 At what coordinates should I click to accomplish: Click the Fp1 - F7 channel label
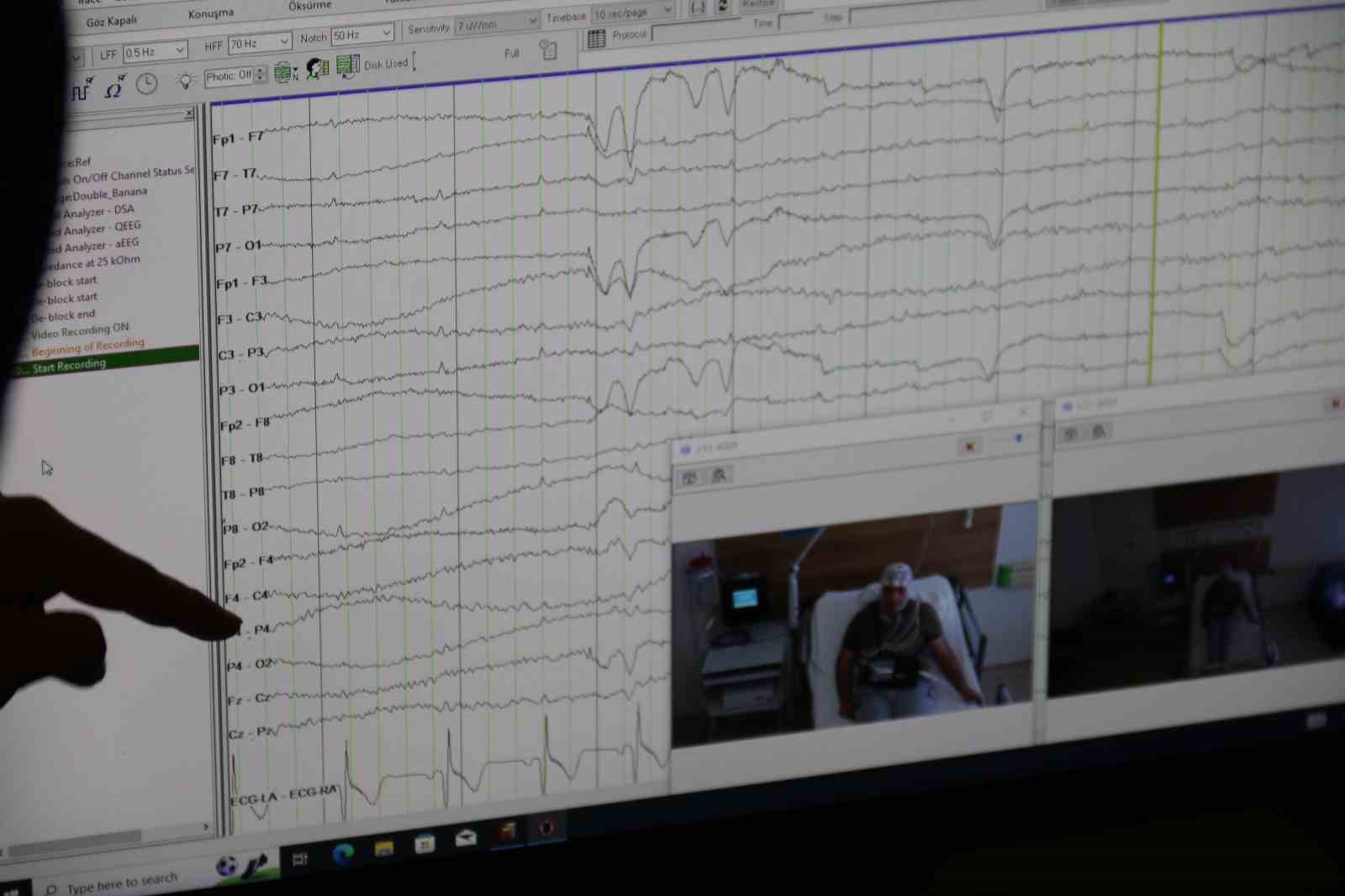click(x=239, y=138)
